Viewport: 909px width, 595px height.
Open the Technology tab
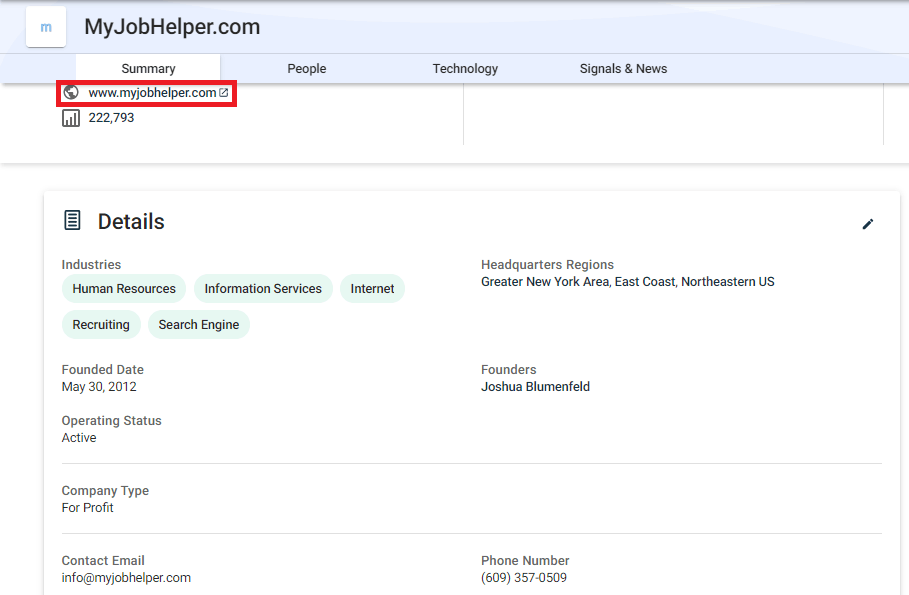(465, 68)
